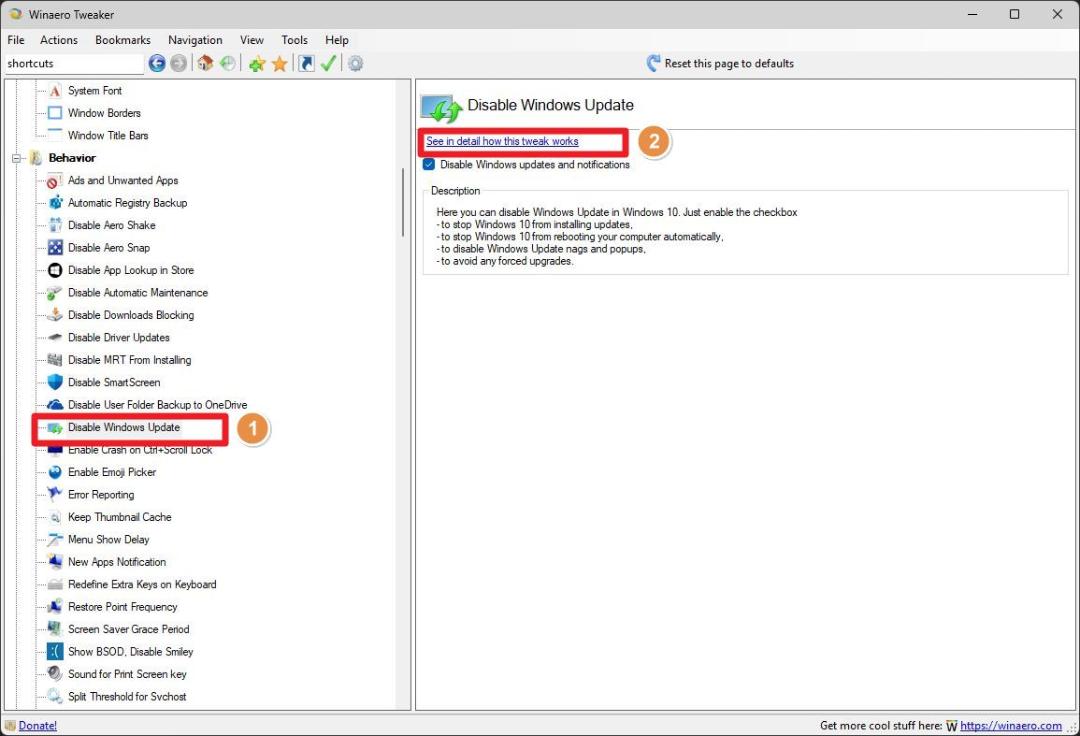Open the Tools menu
Image resolution: width=1080 pixels, height=736 pixels.
pos(294,40)
